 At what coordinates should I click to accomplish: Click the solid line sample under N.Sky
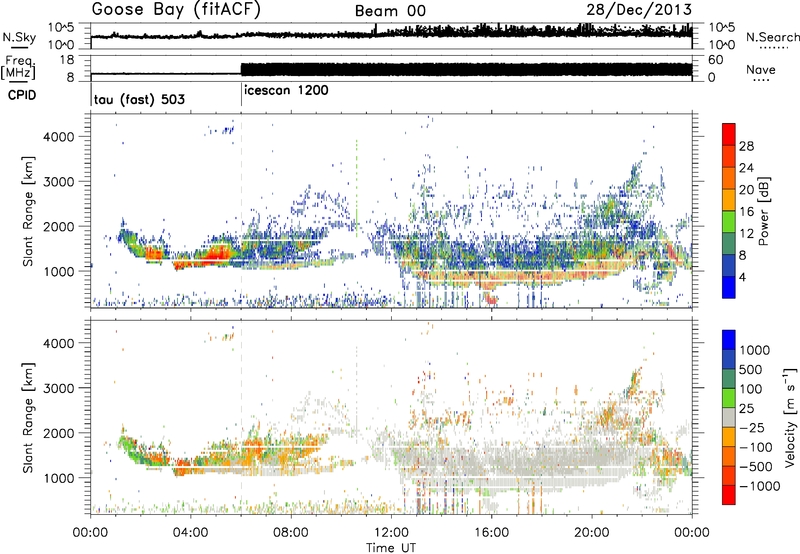(x=19, y=47)
